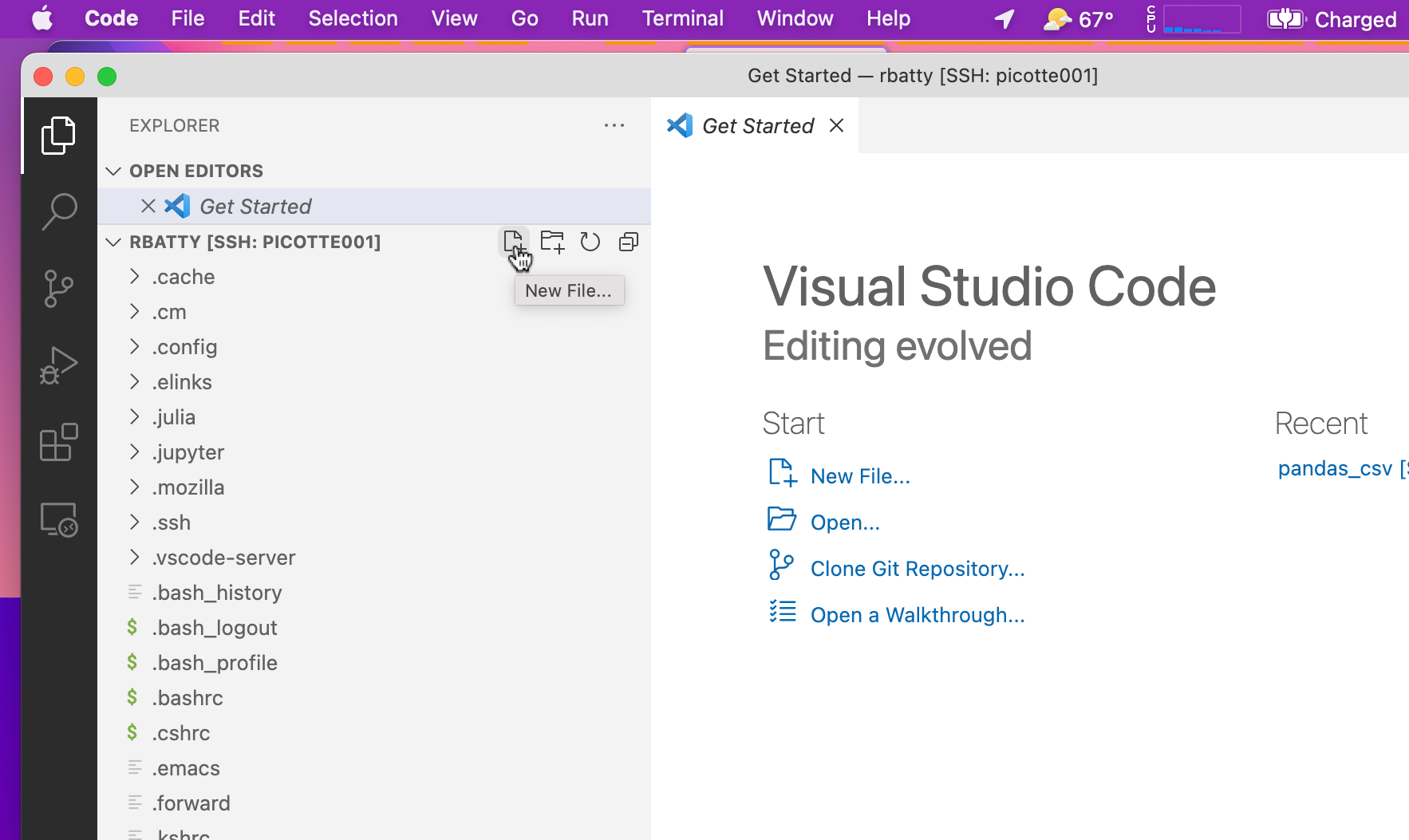1409x840 pixels.
Task: Open the Window menu
Action: tap(795, 18)
